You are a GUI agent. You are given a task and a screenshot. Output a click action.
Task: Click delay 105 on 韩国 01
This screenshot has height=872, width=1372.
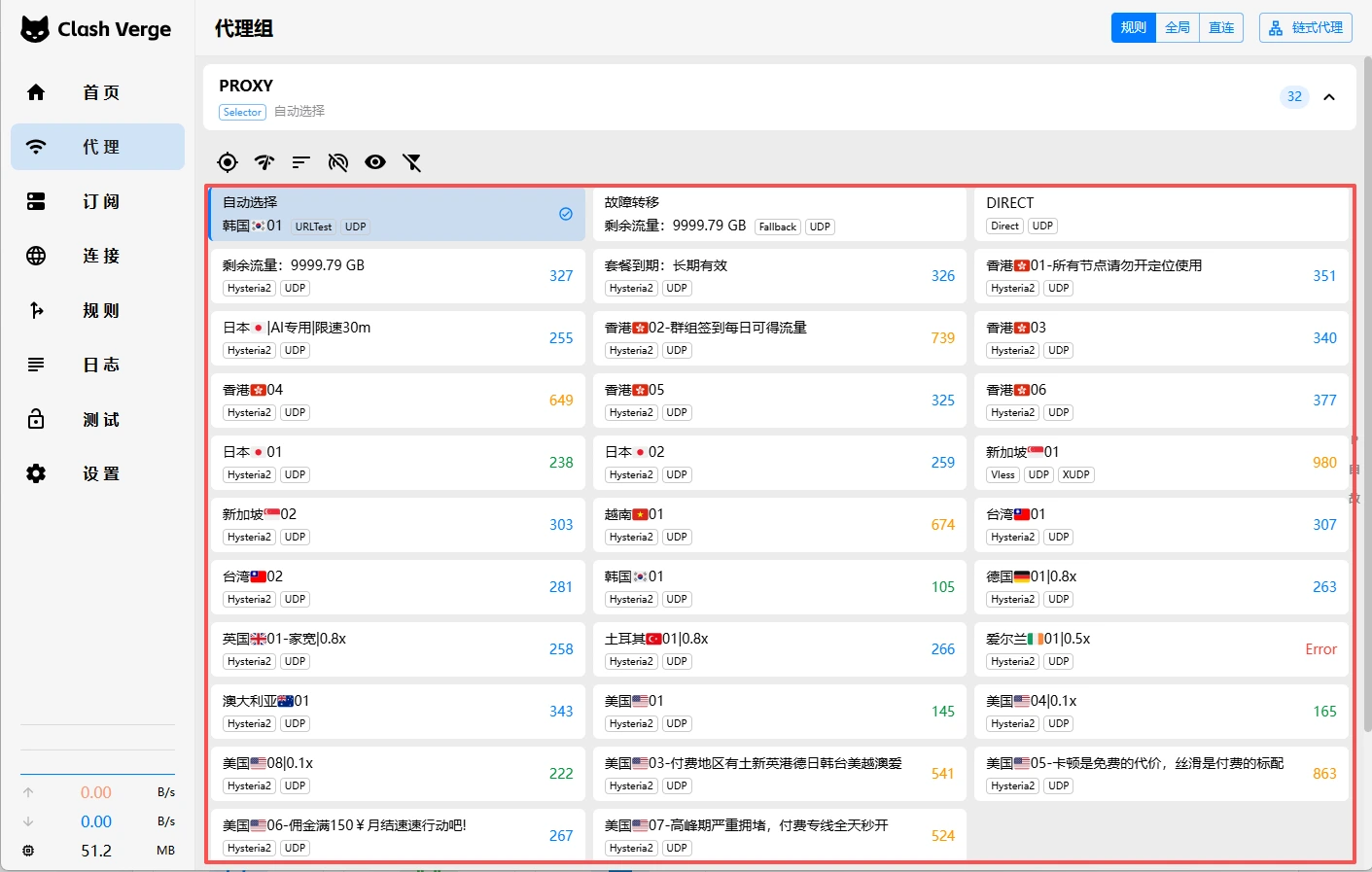[x=943, y=587]
